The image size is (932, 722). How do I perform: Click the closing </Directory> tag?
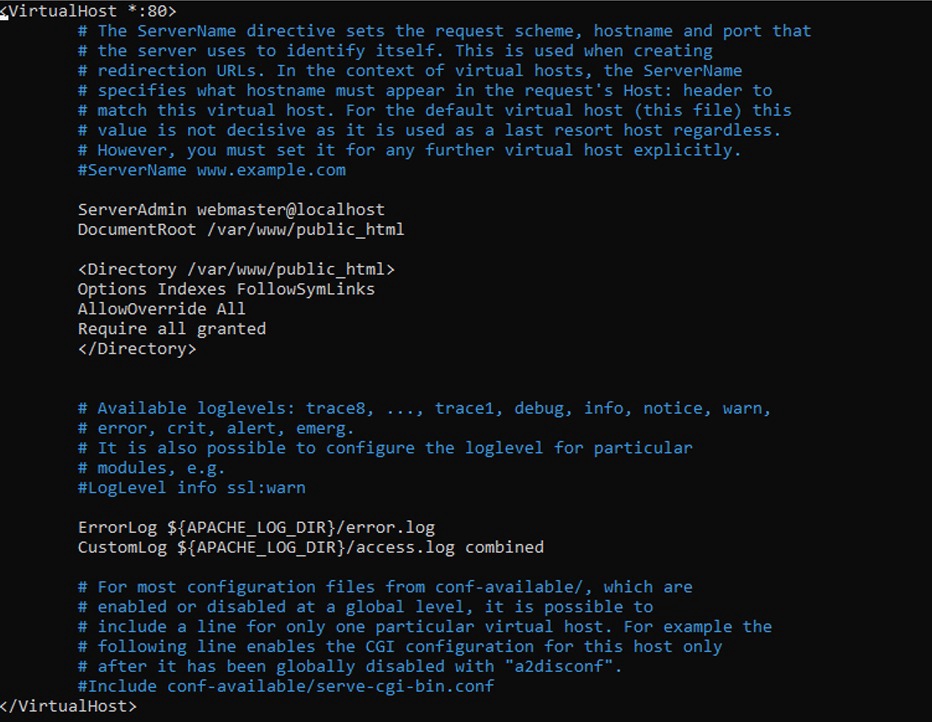point(137,349)
